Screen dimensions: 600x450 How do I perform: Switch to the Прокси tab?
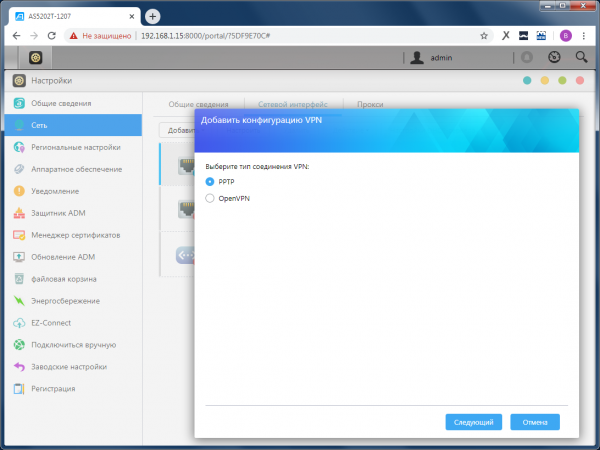tap(370, 103)
